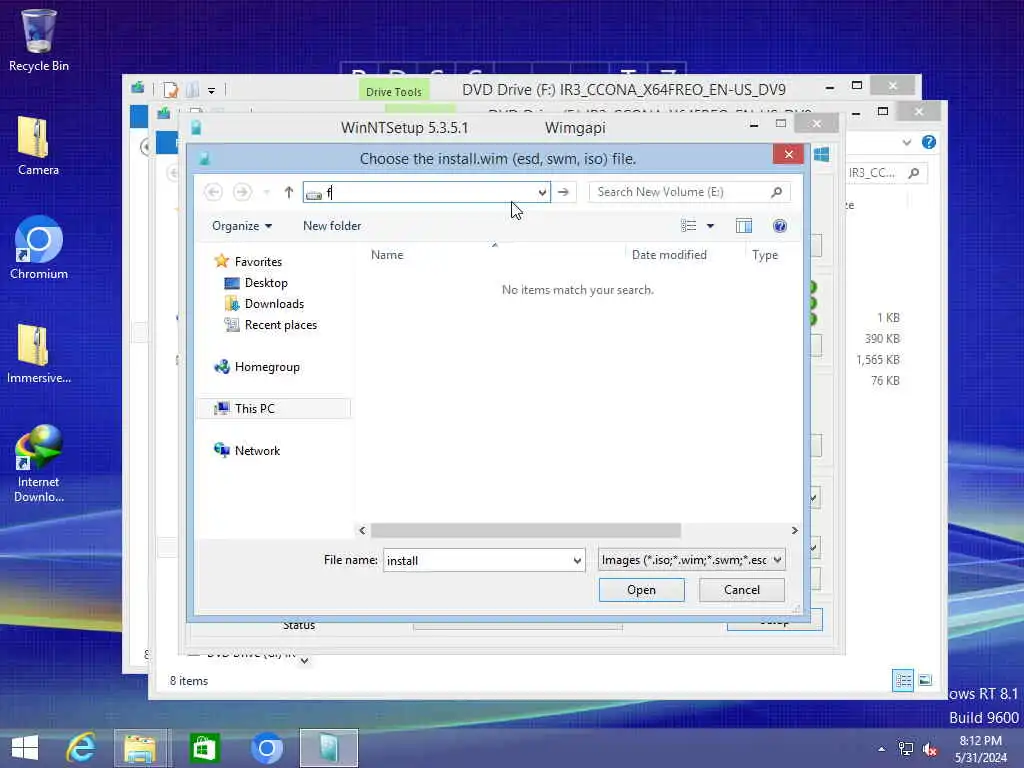Switch to WinNTSetup taskbar button
Viewport: 1024px width, 768px height.
pyautogui.click(x=329, y=748)
